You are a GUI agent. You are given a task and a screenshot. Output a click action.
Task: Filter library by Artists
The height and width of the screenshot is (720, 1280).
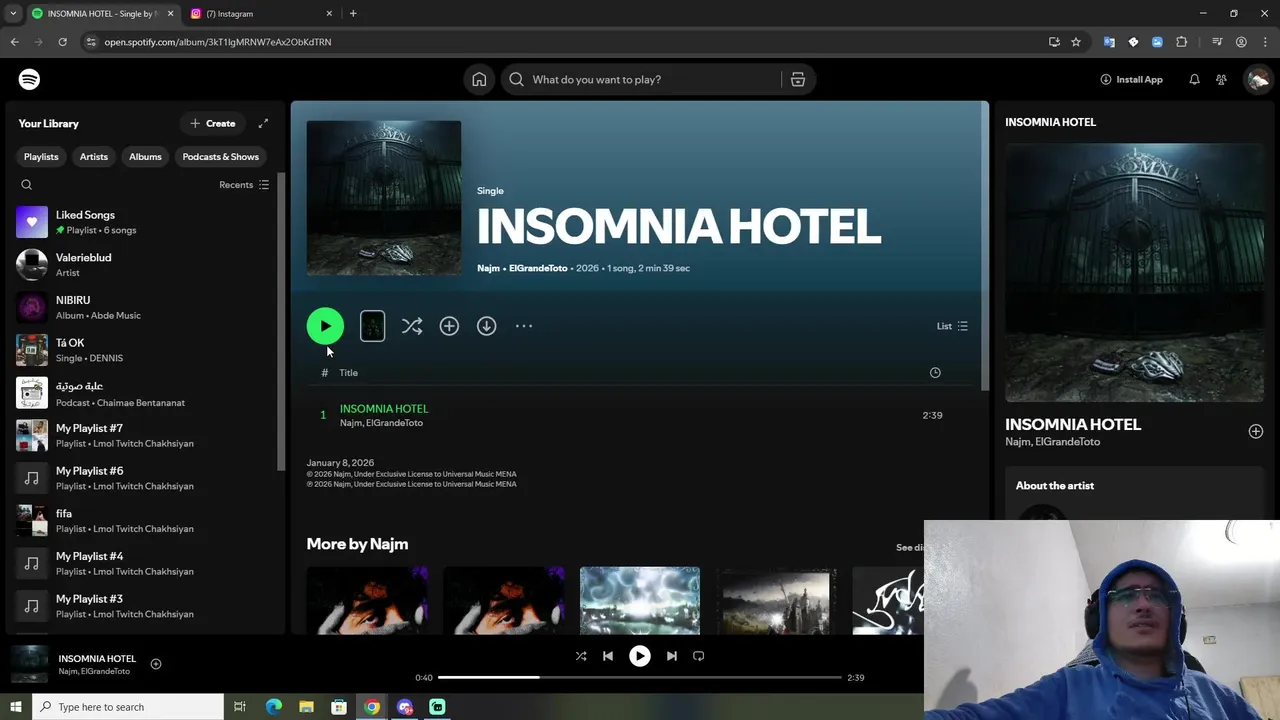[94, 157]
